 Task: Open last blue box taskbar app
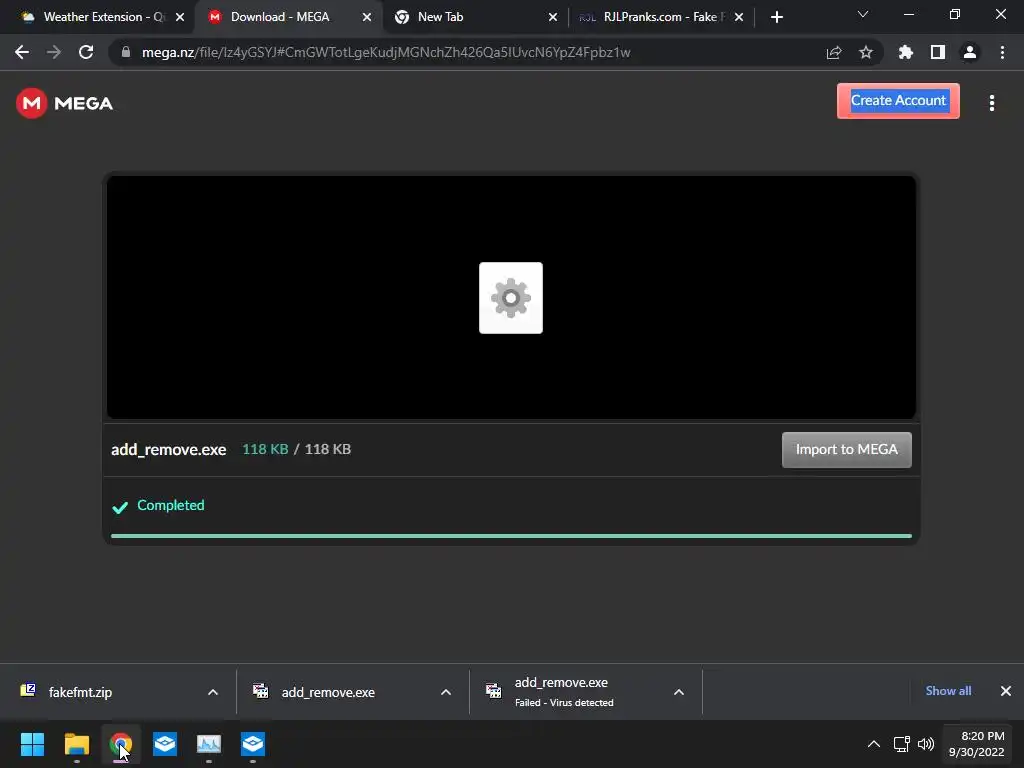click(253, 744)
